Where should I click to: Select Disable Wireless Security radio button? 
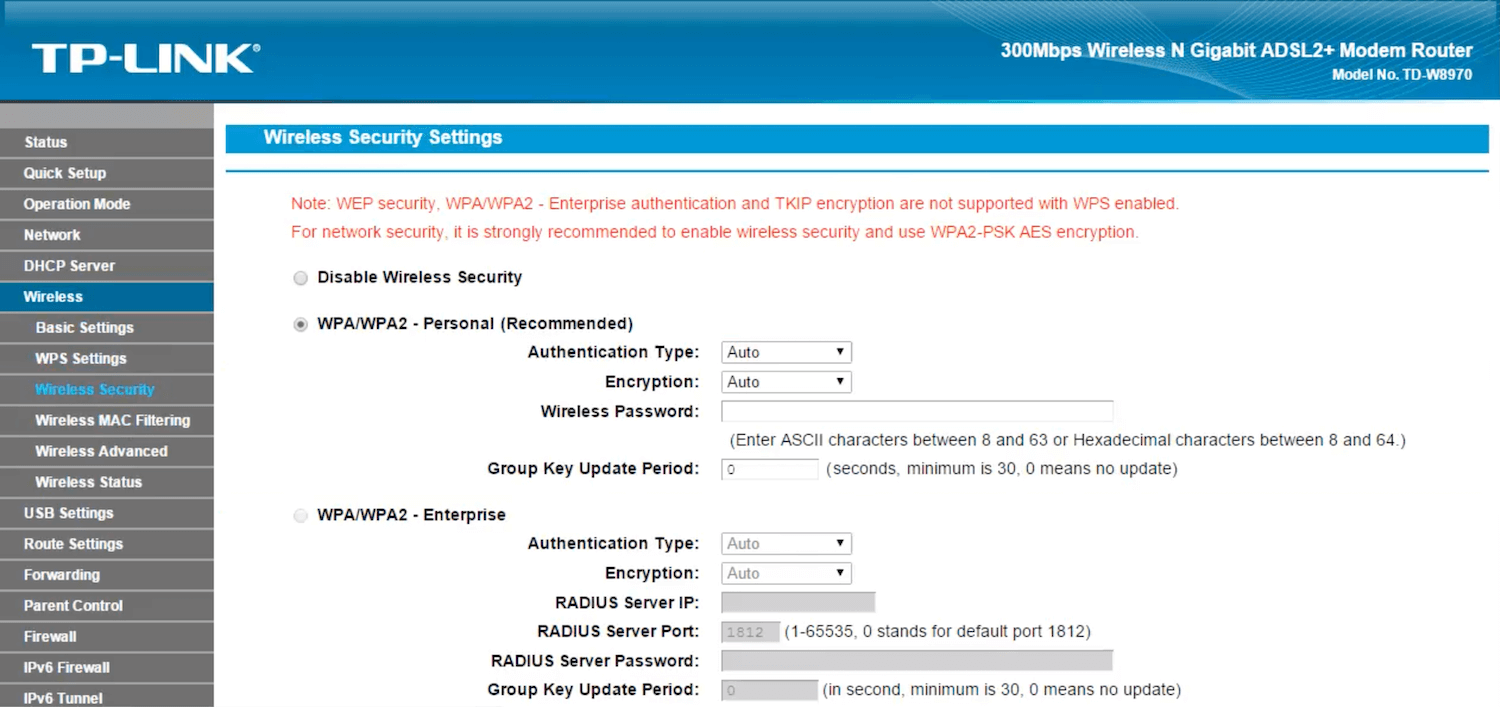pos(301,278)
